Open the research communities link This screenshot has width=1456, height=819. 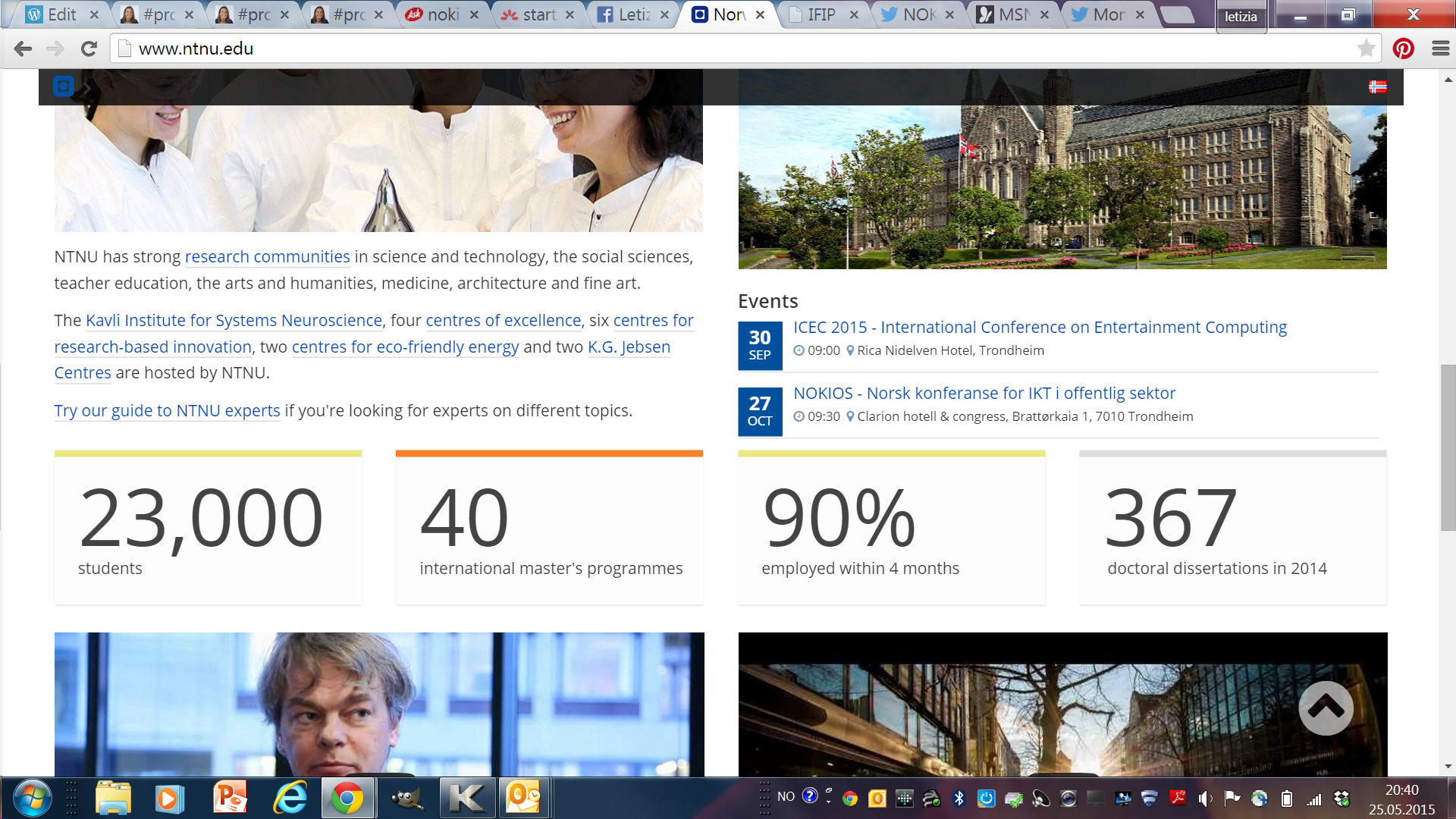[267, 257]
